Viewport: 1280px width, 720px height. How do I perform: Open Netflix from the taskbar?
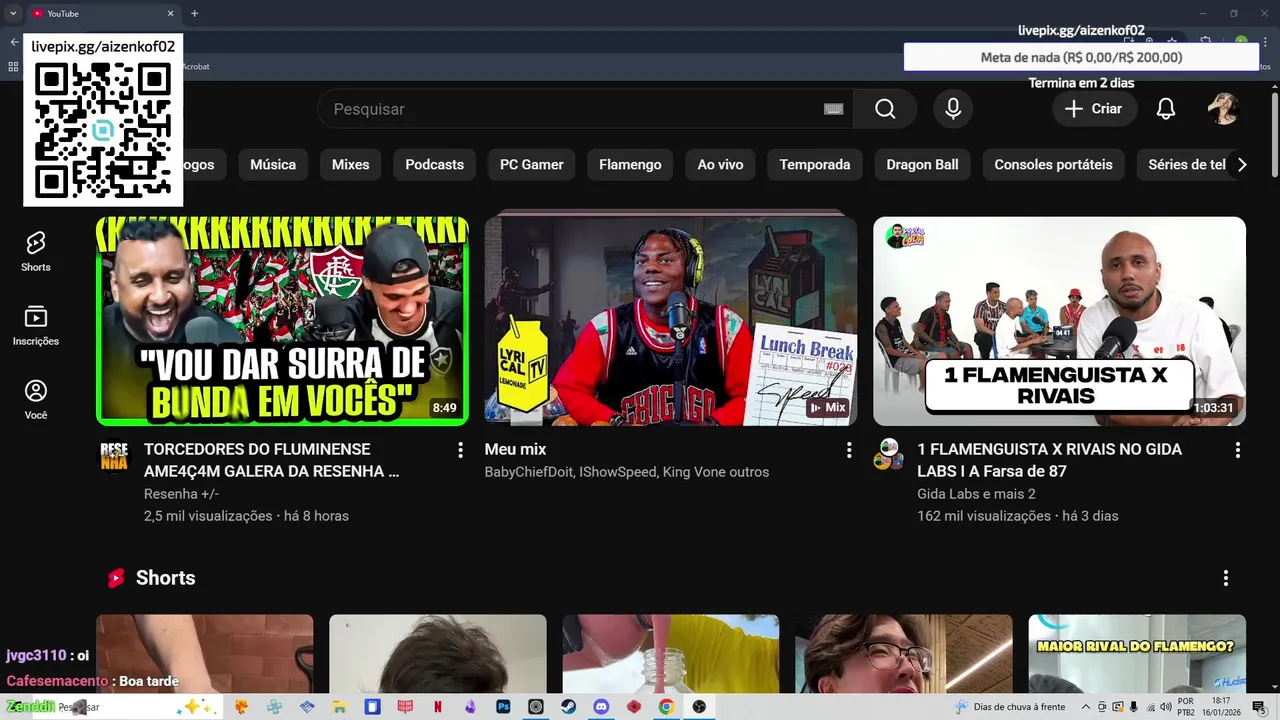click(437, 707)
